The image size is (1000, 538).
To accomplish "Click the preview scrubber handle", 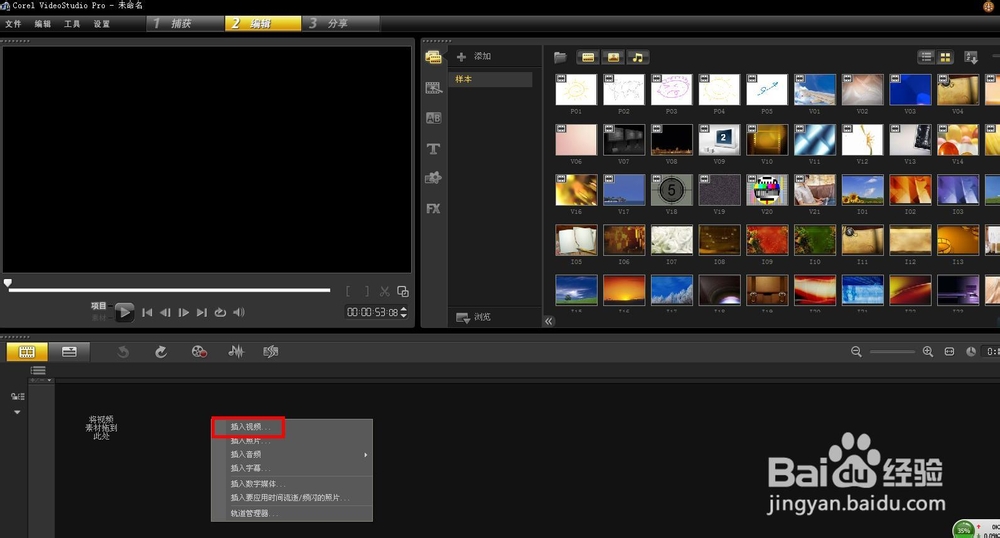I will [8, 282].
